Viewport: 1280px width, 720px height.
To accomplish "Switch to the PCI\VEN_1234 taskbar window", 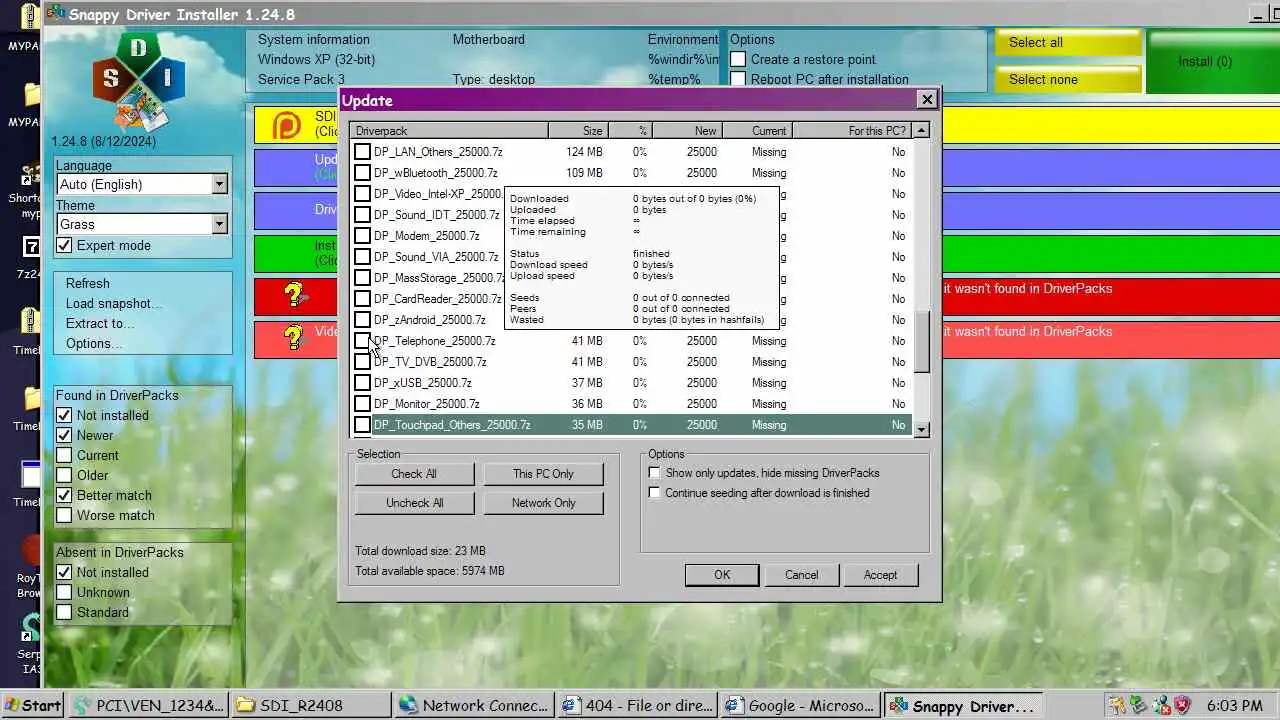I will (148, 705).
